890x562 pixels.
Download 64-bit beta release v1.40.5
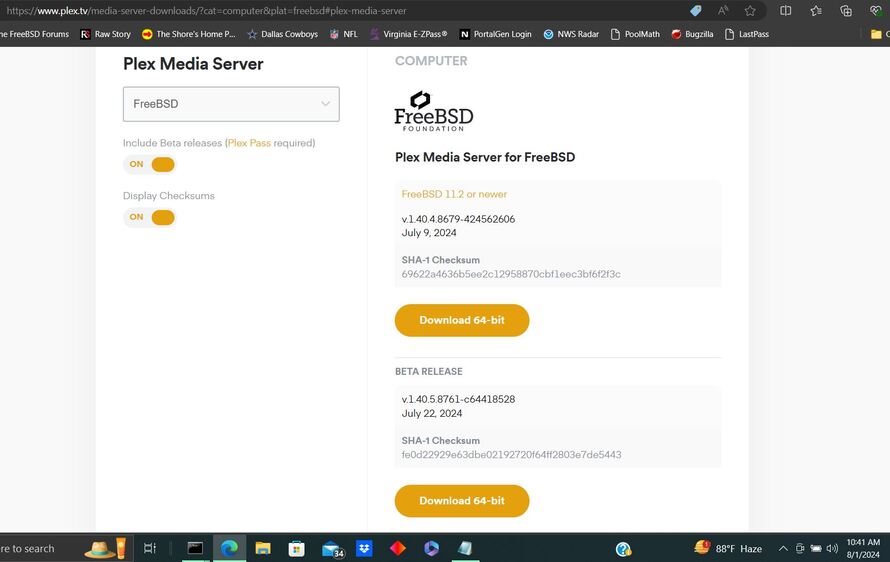(x=461, y=500)
